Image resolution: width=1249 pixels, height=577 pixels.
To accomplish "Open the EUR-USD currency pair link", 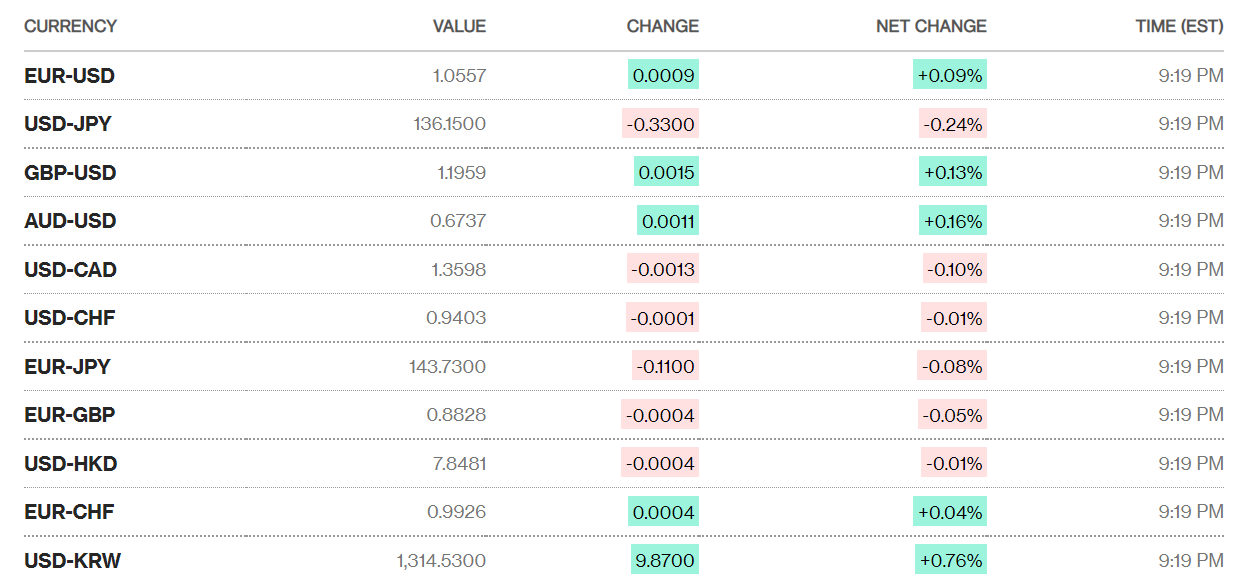I will click(x=69, y=76).
